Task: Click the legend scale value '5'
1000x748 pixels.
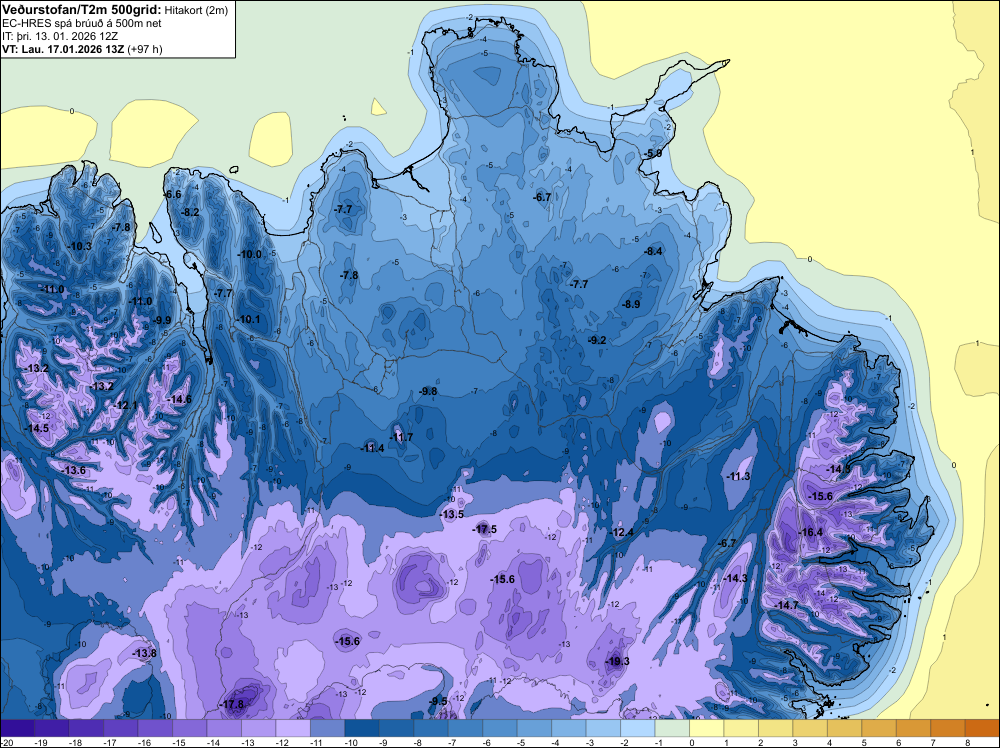Action: (x=864, y=742)
